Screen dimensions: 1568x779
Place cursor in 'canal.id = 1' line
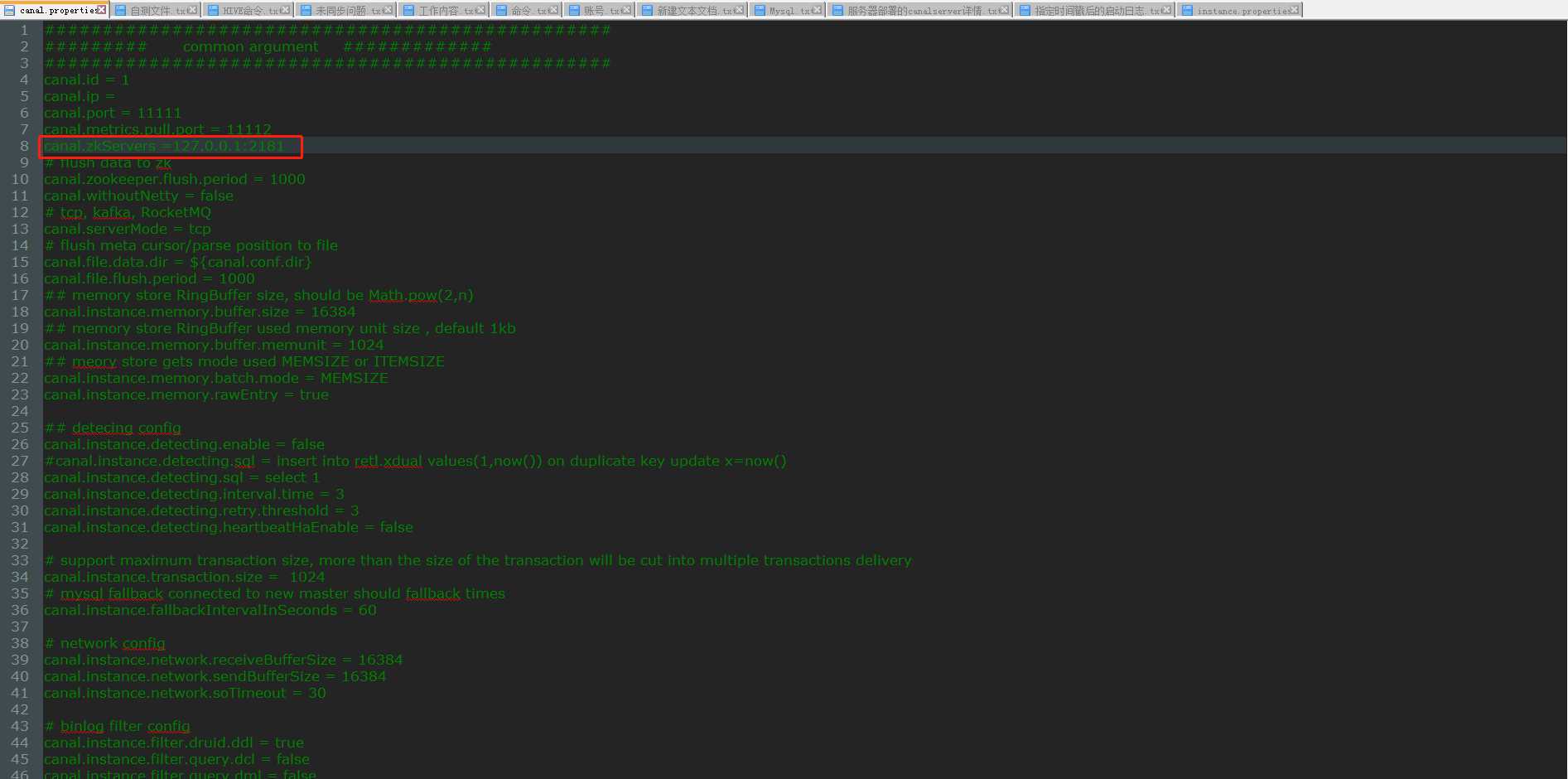86,80
